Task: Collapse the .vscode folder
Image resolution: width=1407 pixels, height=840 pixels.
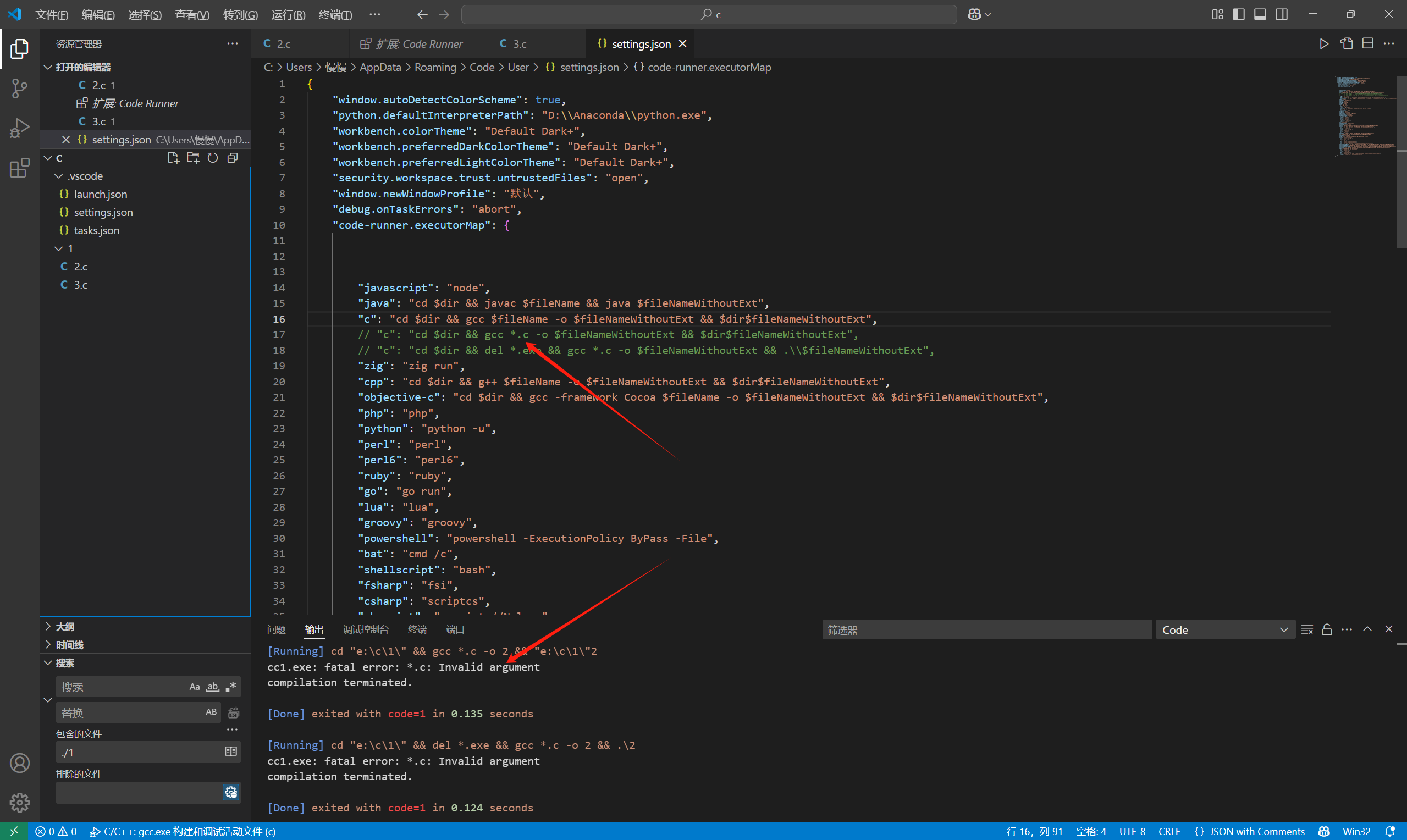Action: tap(59, 176)
